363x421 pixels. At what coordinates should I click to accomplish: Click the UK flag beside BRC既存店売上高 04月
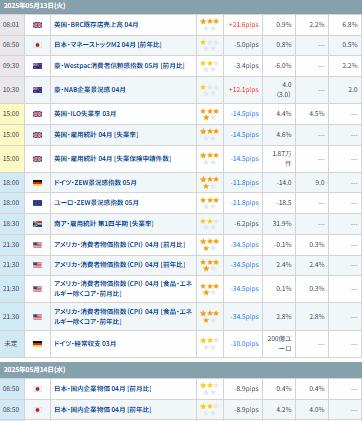(37, 25)
